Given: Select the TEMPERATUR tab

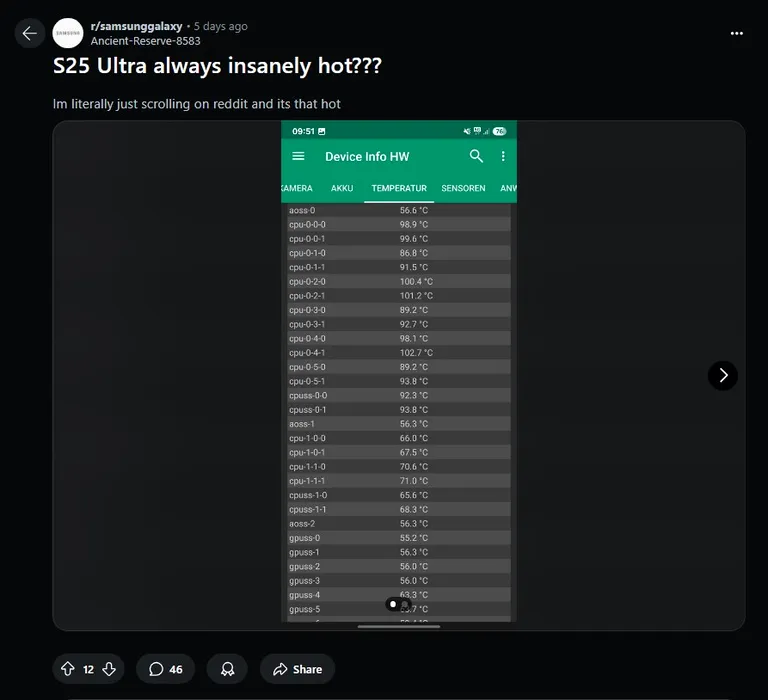Looking at the screenshot, I should [x=399, y=188].
